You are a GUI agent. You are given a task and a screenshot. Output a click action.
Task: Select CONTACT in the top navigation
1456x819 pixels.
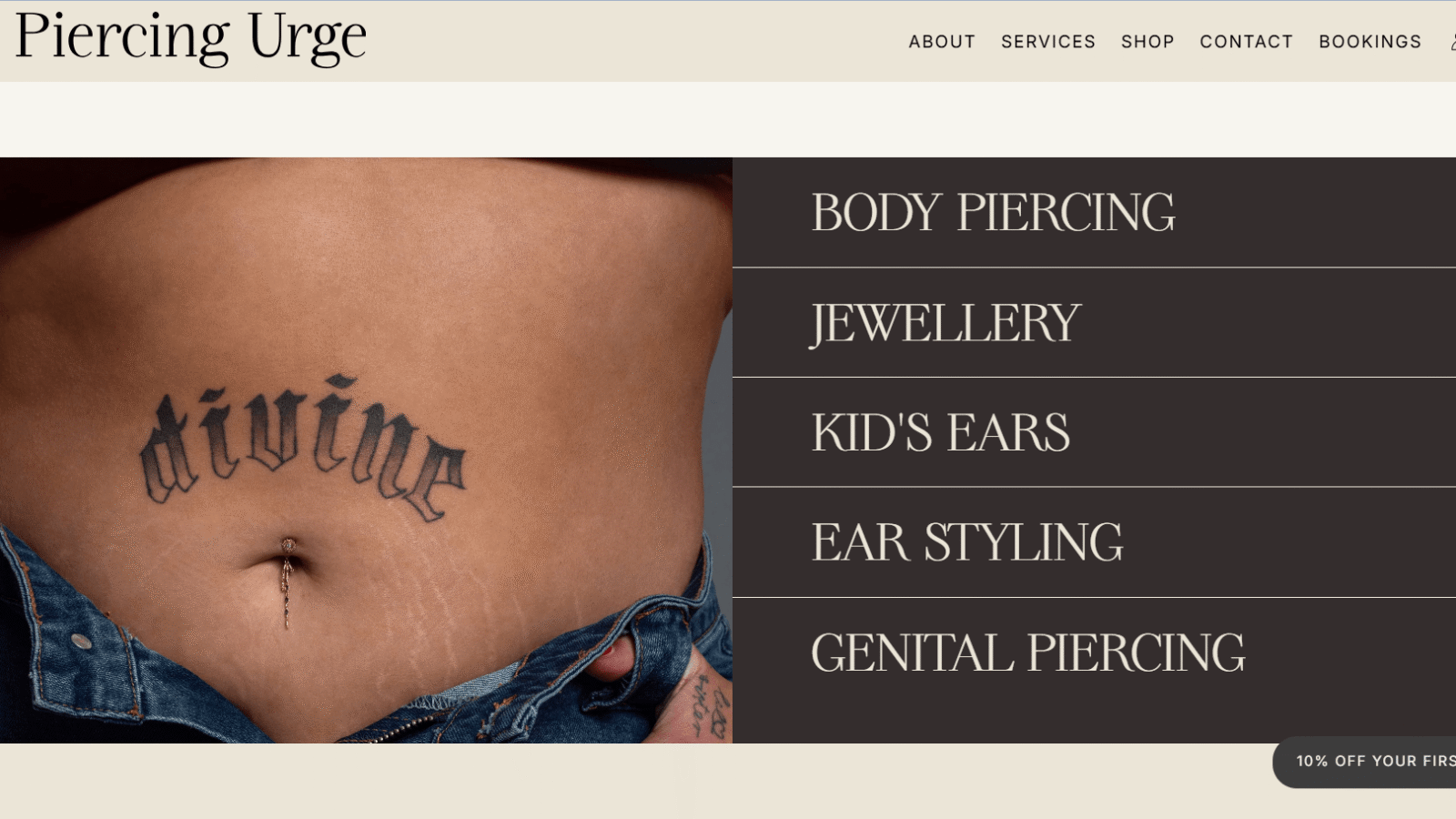1246,42
